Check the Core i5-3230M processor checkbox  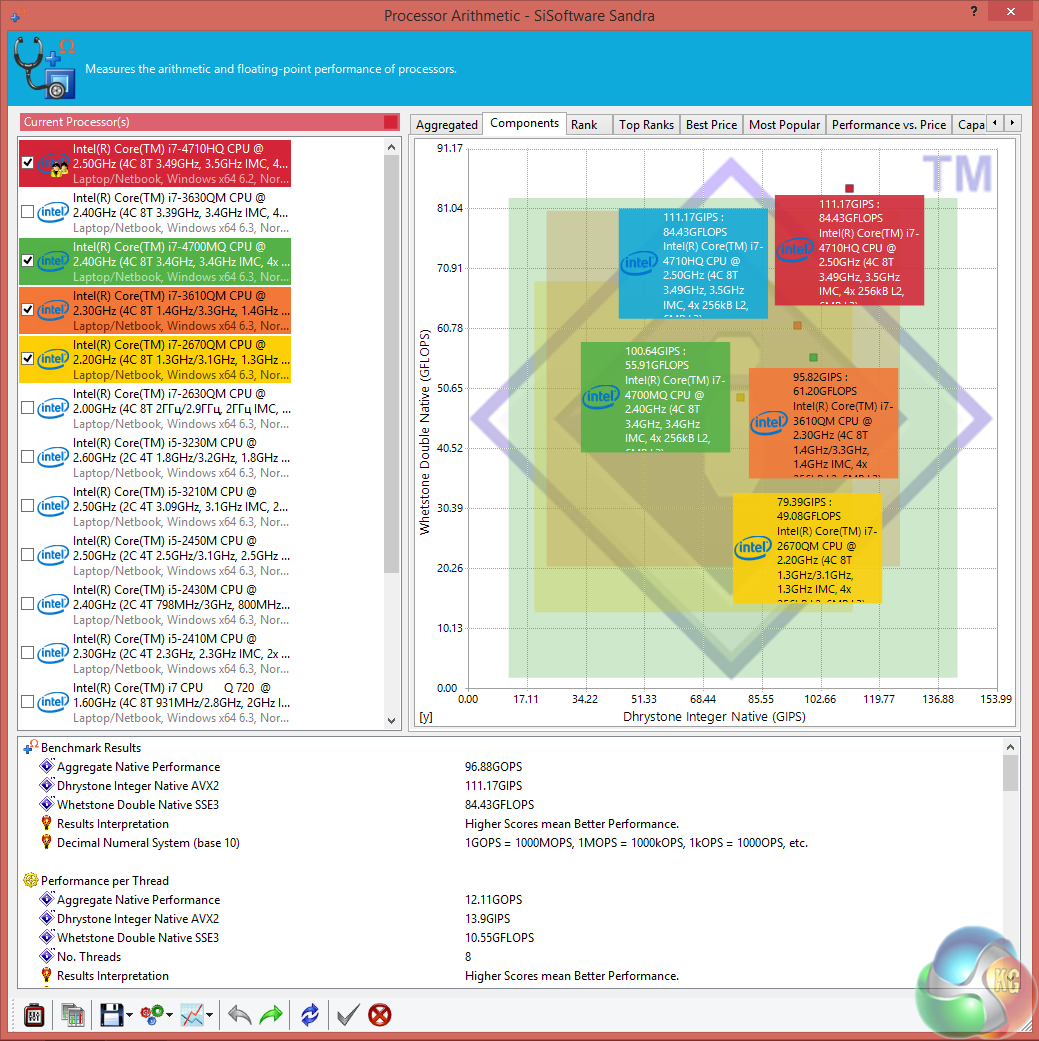pos(27,457)
